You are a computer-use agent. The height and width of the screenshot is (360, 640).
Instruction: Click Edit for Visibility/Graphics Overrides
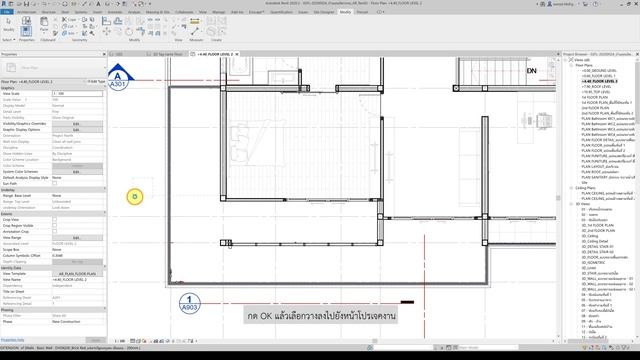click(77, 124)
